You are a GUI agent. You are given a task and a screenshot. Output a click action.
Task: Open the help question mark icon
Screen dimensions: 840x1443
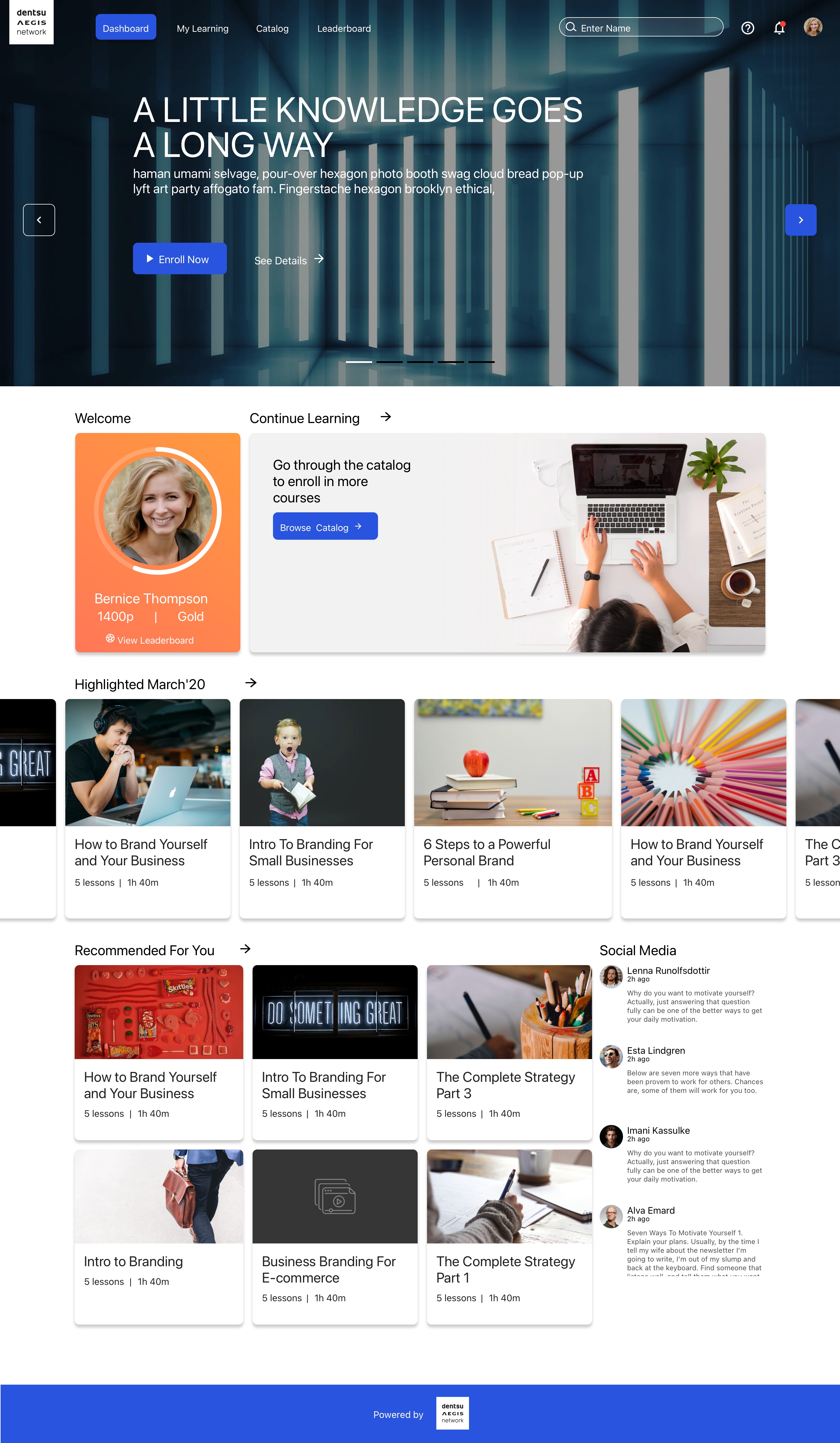click(x=747, y=28)
